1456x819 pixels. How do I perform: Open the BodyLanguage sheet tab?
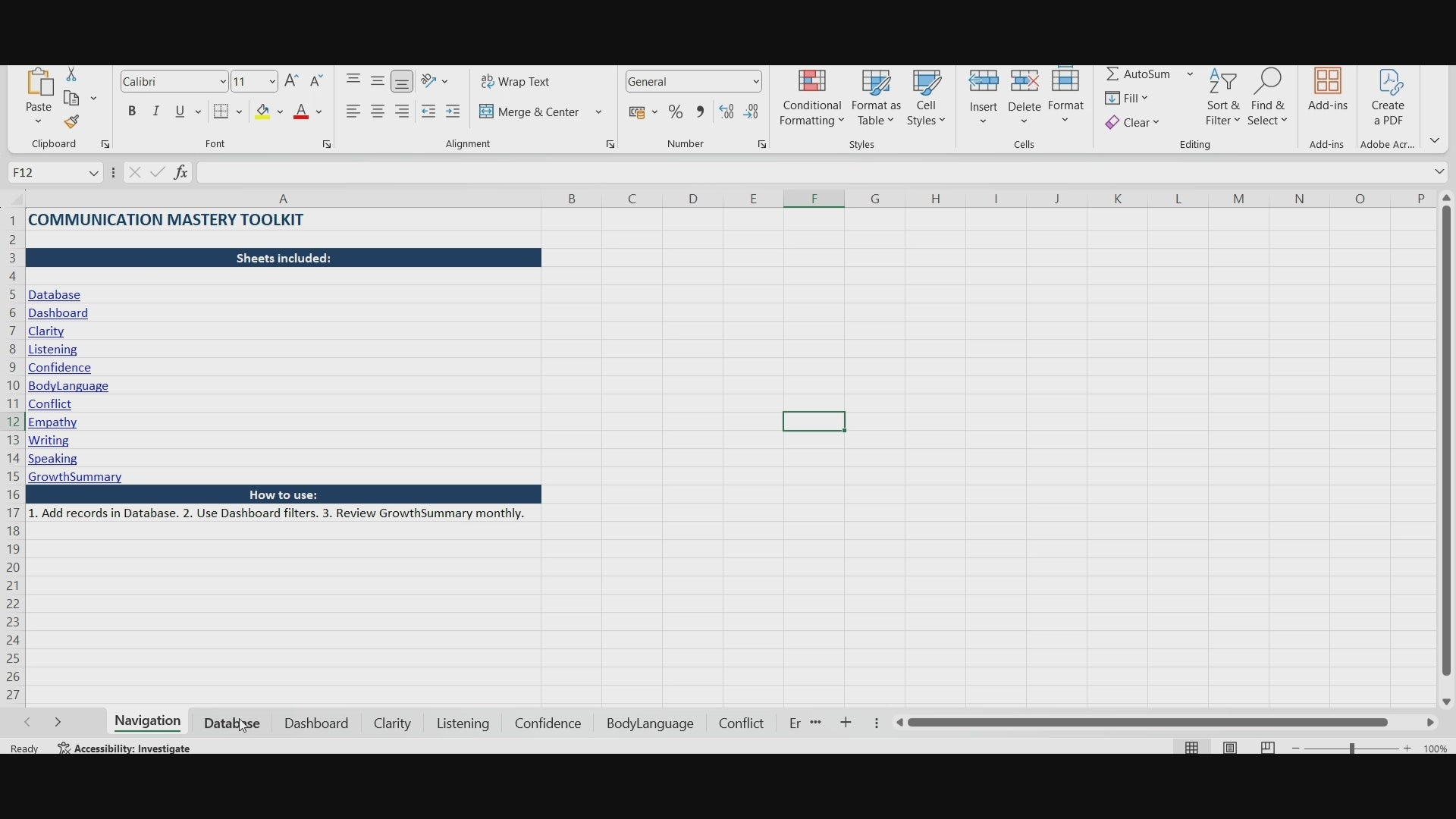coord(650,724)
